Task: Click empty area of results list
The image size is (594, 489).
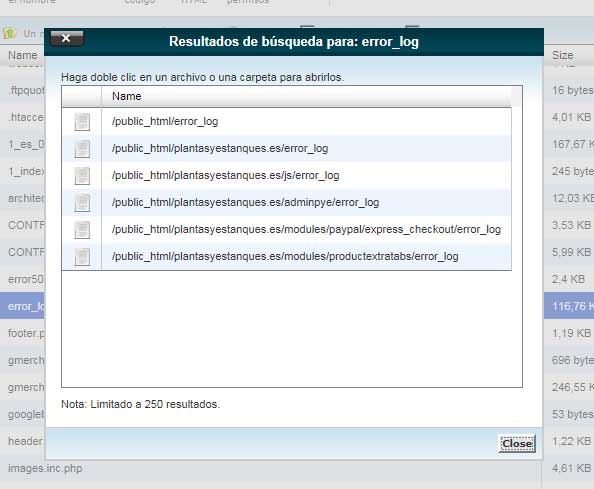Action: [x=292, y=329]
